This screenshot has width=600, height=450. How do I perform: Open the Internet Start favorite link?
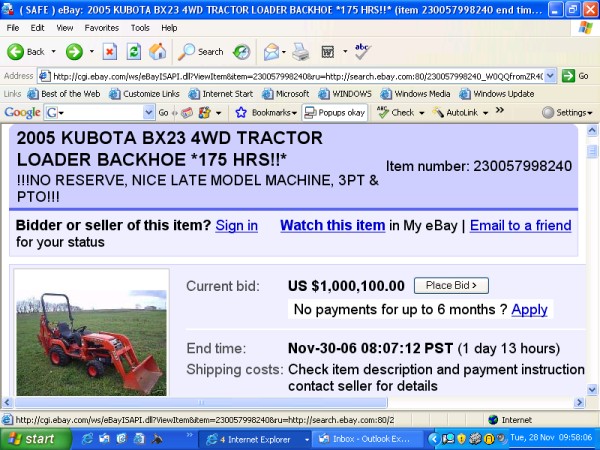[221, 94]
